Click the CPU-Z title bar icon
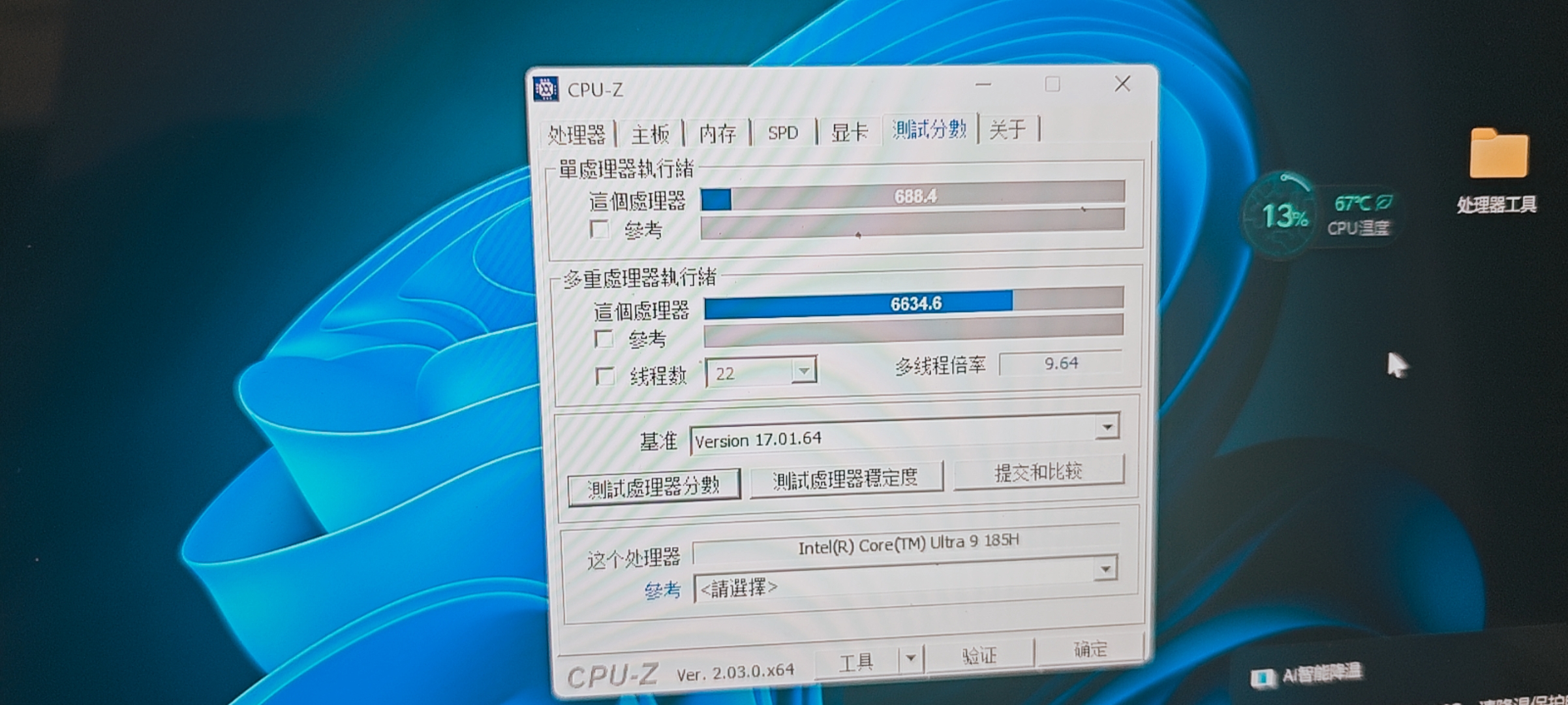This screenshot has height=705, width=1568. [x=546, y=89]
